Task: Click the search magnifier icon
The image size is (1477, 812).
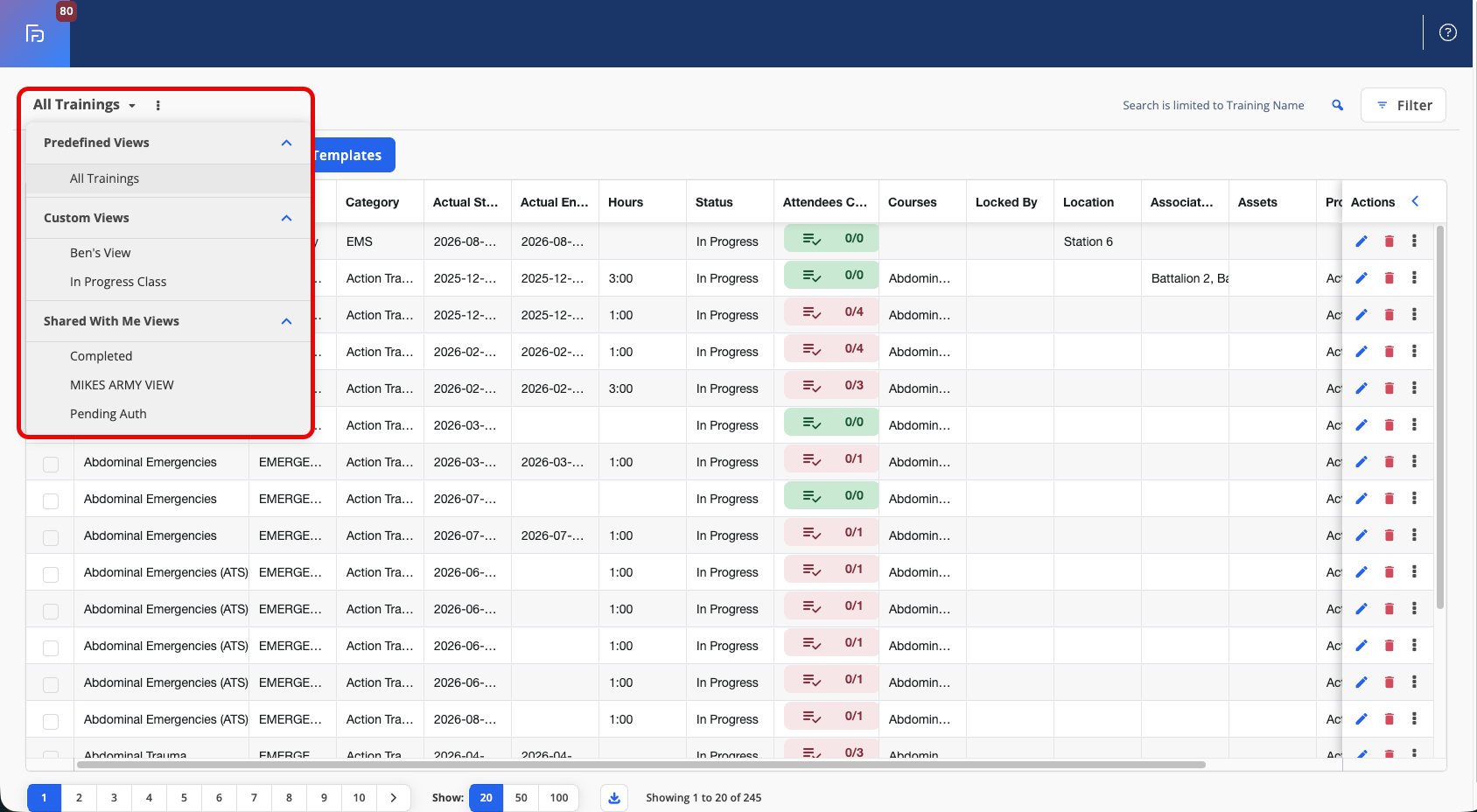Action: (1337, 105)
